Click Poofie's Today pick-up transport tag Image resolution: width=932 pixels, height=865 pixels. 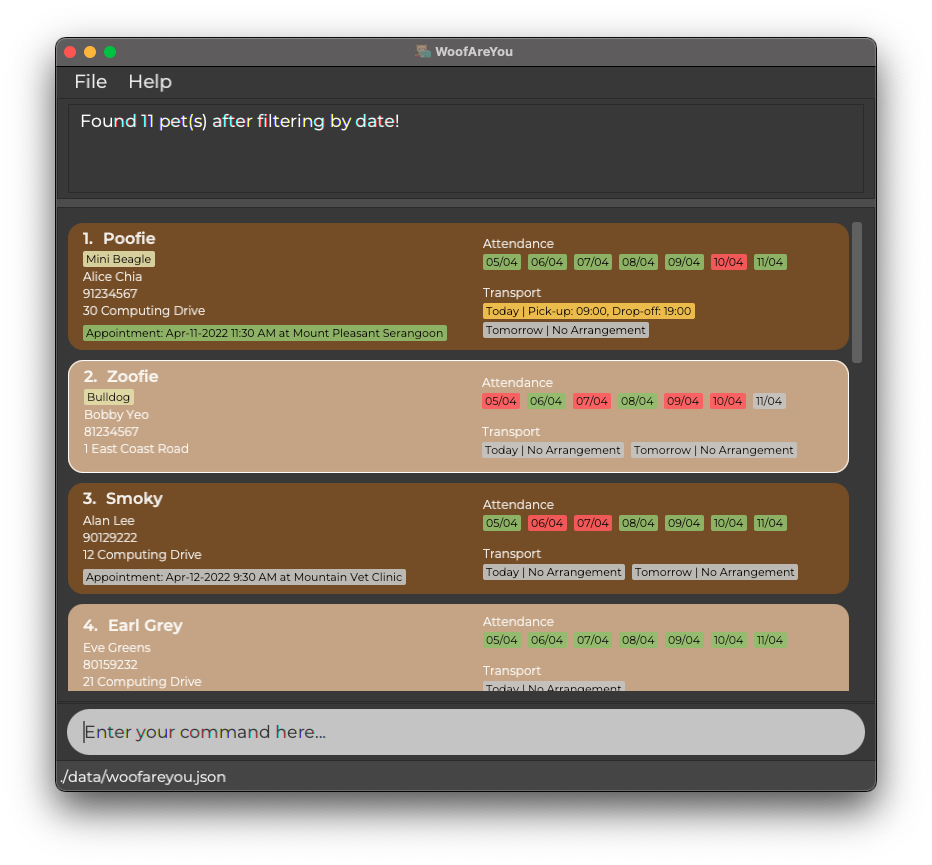point(586,311)
